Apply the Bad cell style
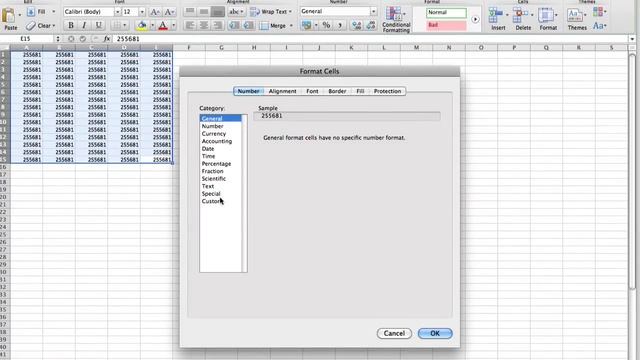This screenshot has height=360, width=640. click(446, 25)
